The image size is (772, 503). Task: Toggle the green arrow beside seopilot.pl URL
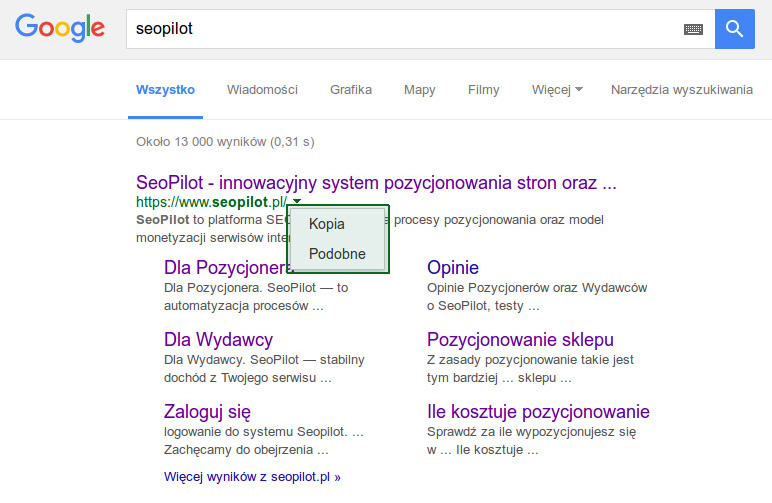click(x=297, y=203)
